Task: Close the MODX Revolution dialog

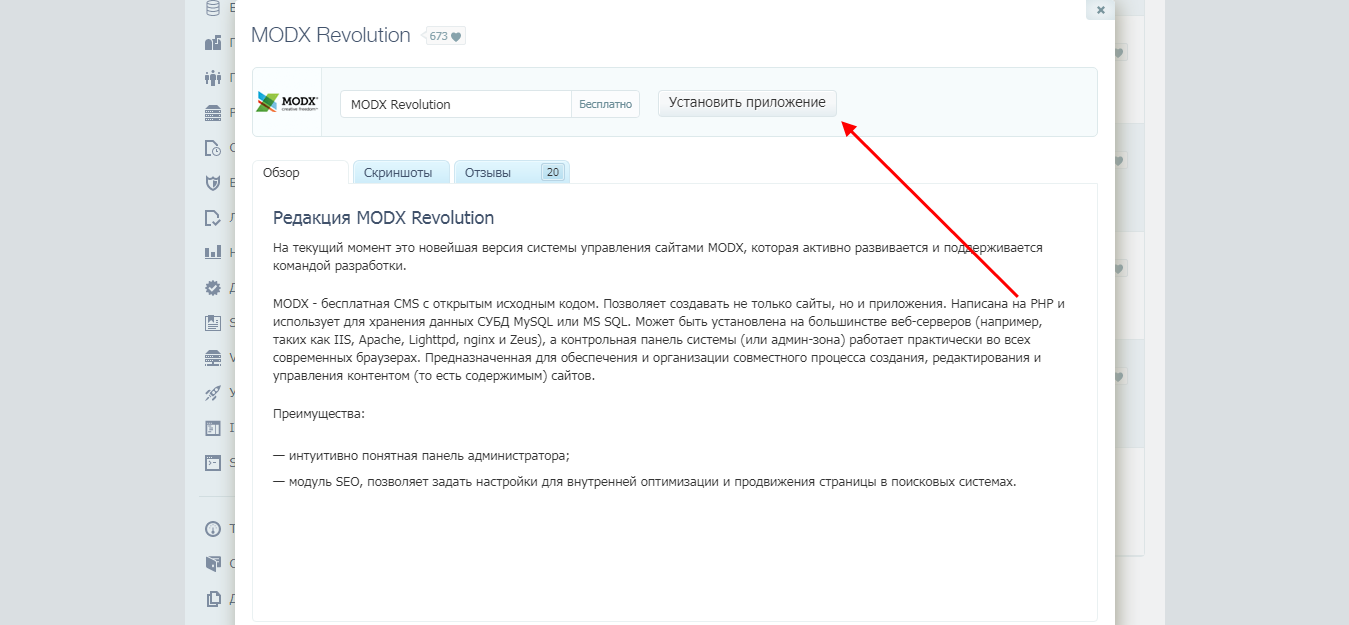Action: tap(1101, 10)
